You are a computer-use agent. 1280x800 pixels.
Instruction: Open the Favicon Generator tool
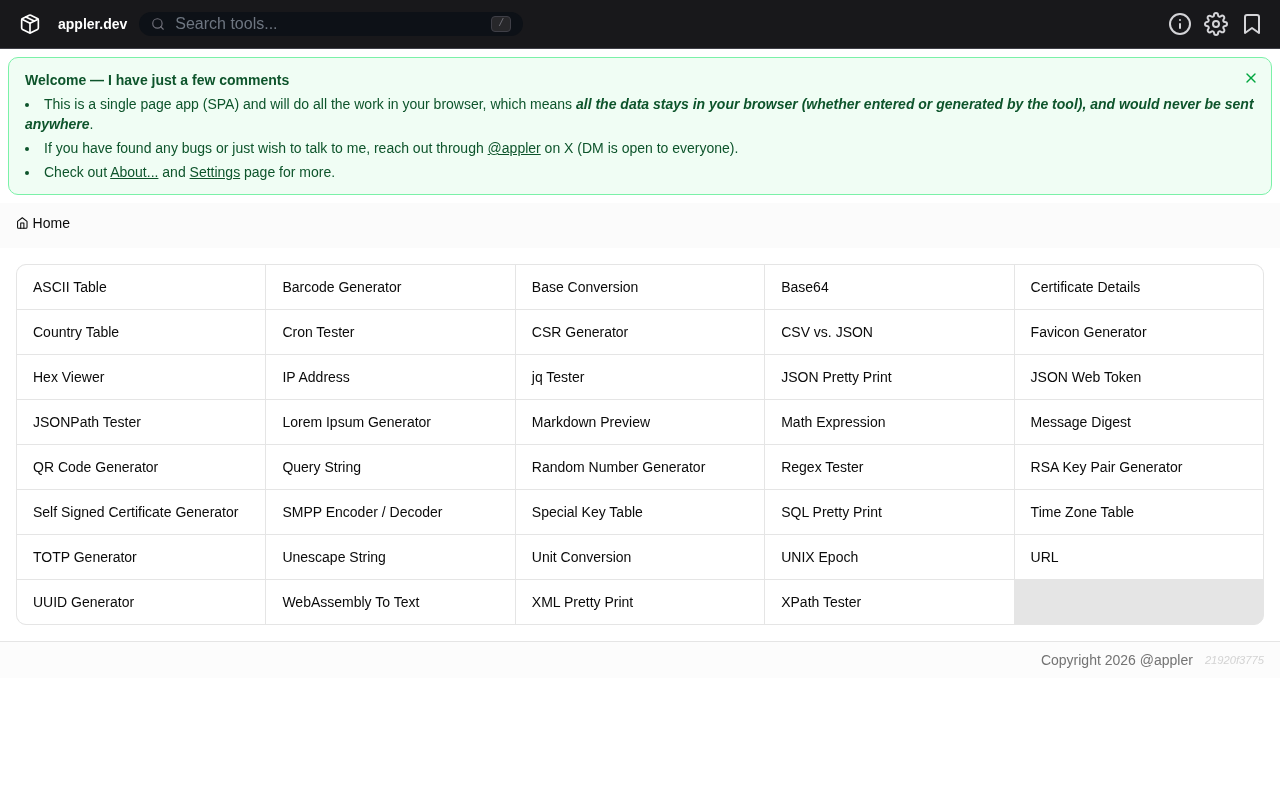(x=1088, y=332)
